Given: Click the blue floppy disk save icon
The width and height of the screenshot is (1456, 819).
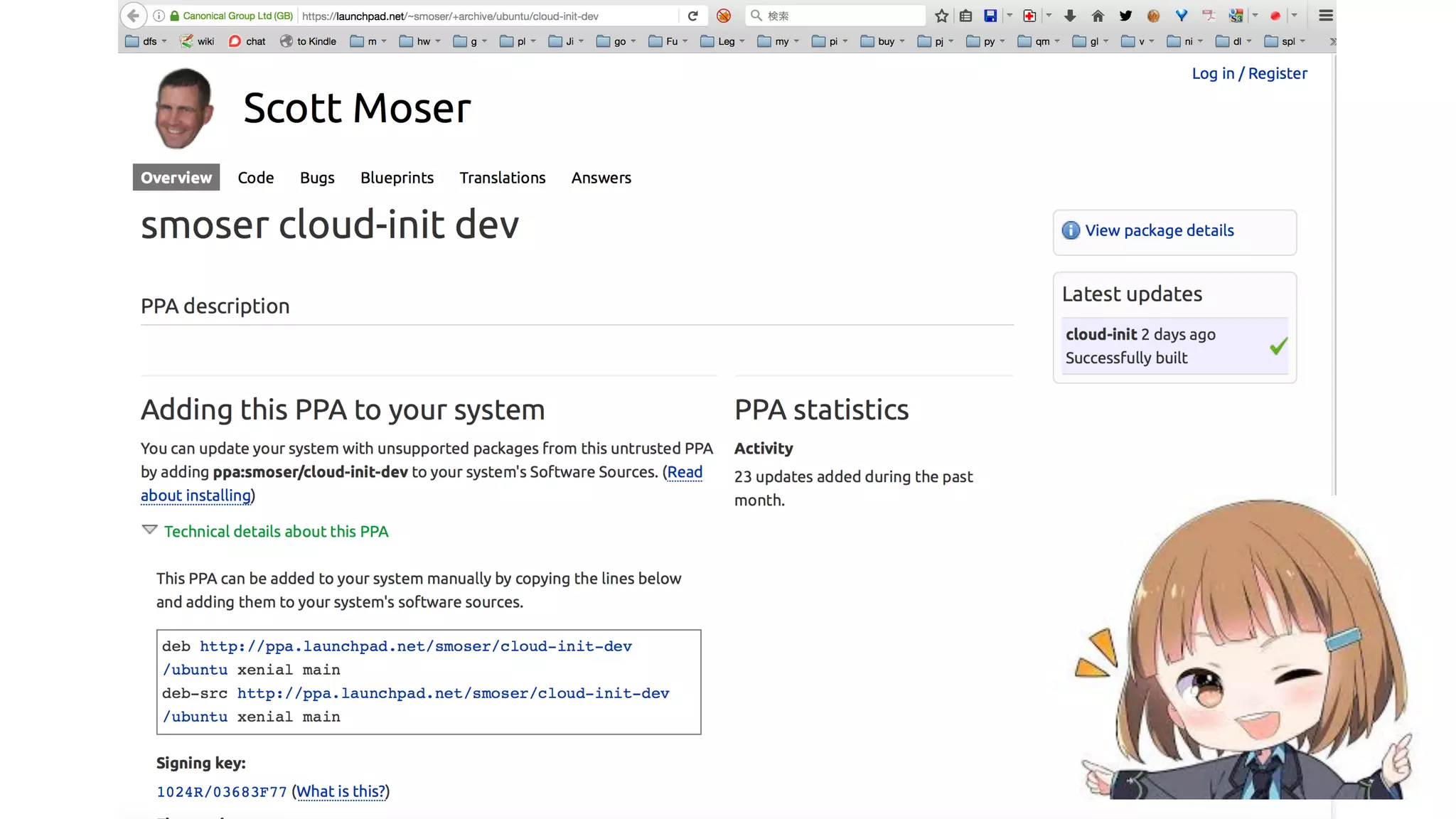Looking at the screenshot, I should coord(990,16).
